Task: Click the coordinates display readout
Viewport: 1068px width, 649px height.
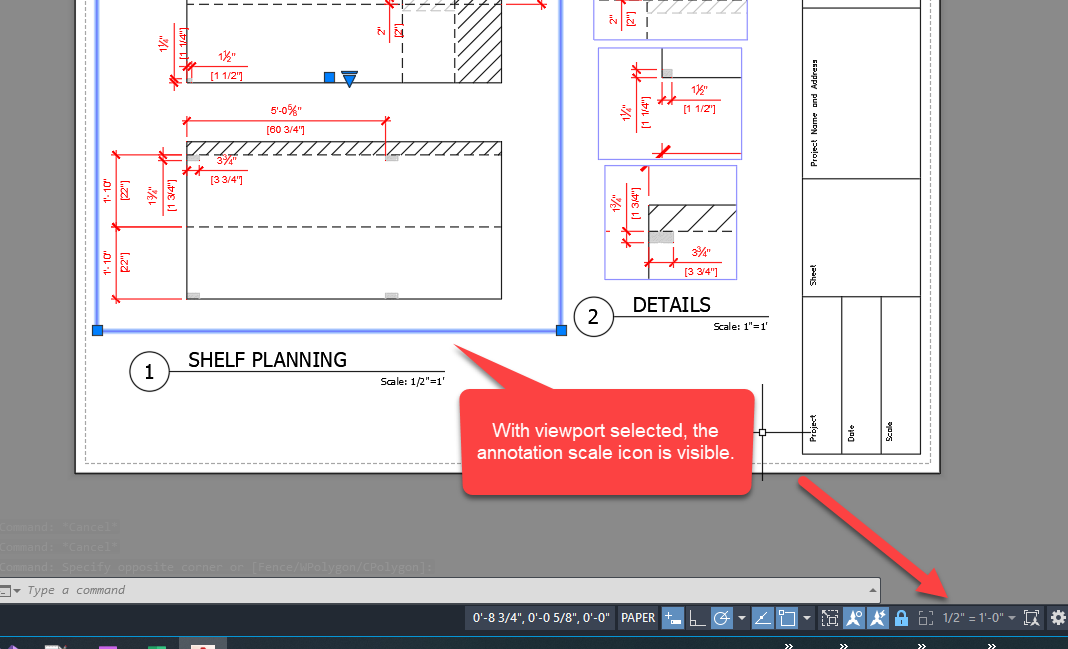Action: click(x=540, y=618)
